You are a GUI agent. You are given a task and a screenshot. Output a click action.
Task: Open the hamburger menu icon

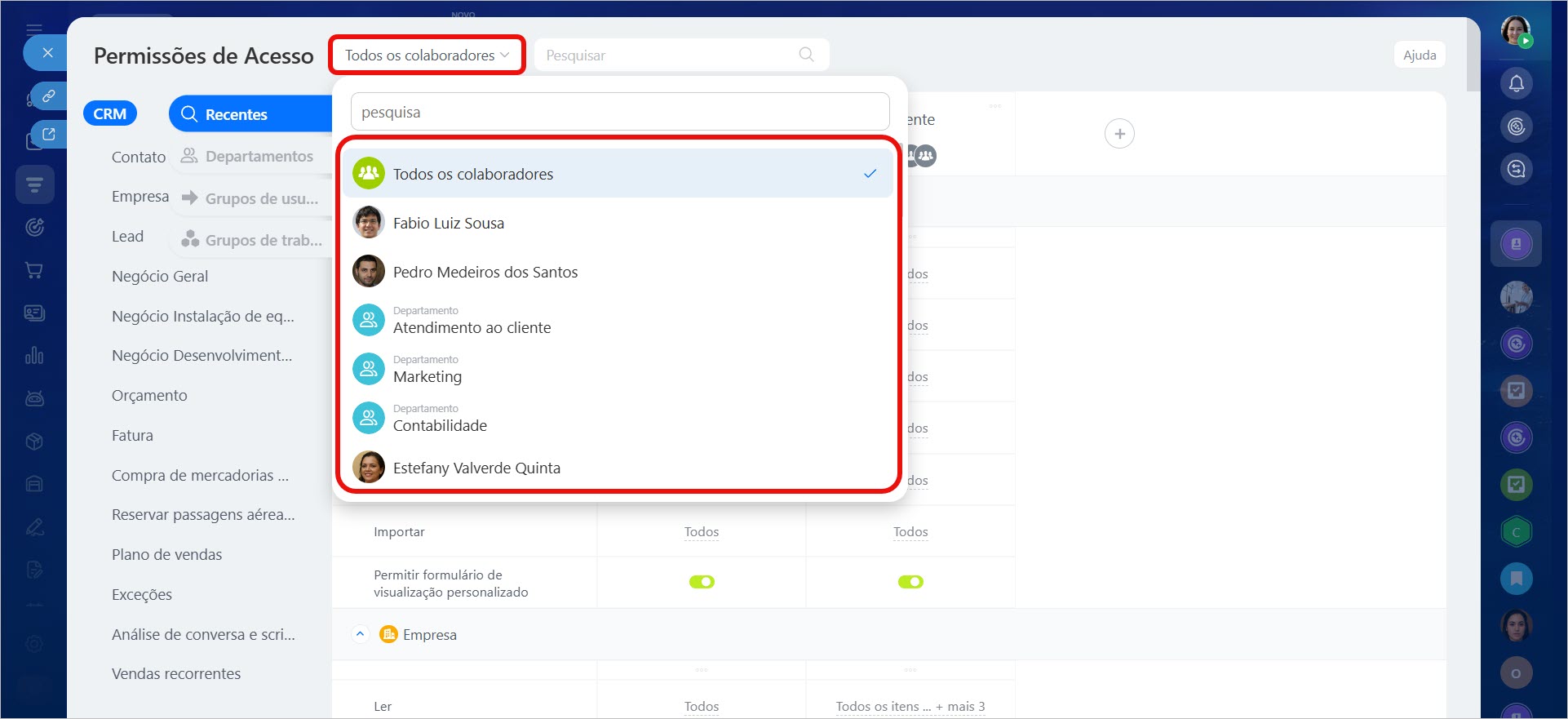coord(34,29)
